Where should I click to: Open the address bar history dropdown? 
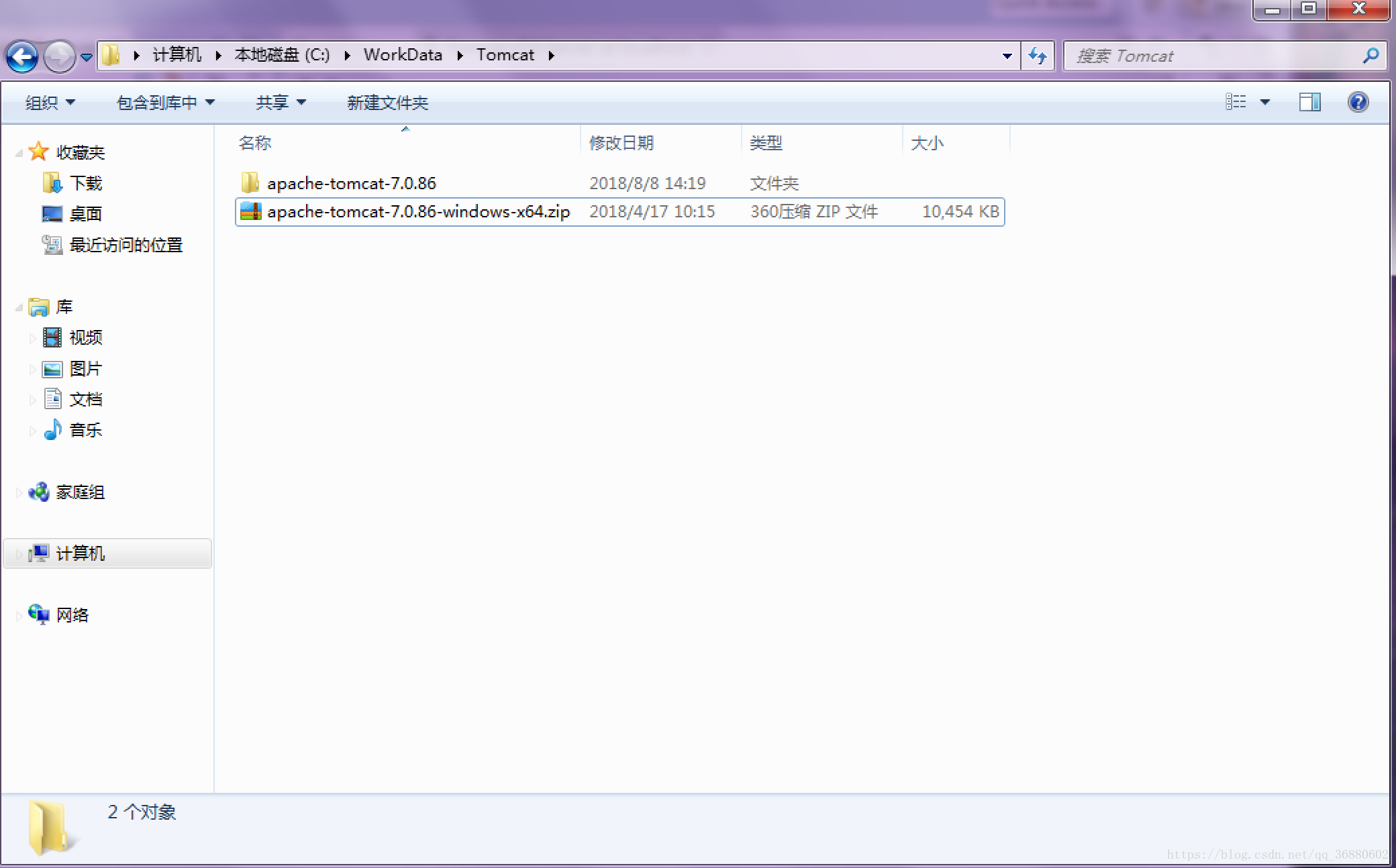1007,56
